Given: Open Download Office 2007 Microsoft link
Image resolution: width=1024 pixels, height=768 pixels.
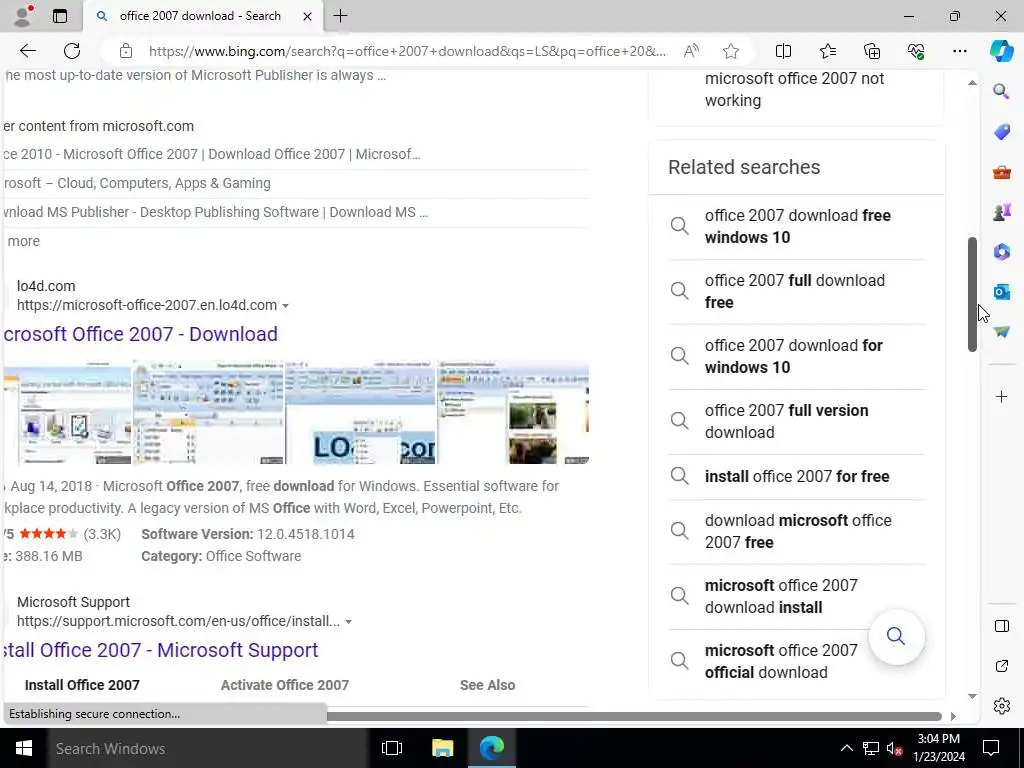Looking at the screenshot, I should pos(212,154).
